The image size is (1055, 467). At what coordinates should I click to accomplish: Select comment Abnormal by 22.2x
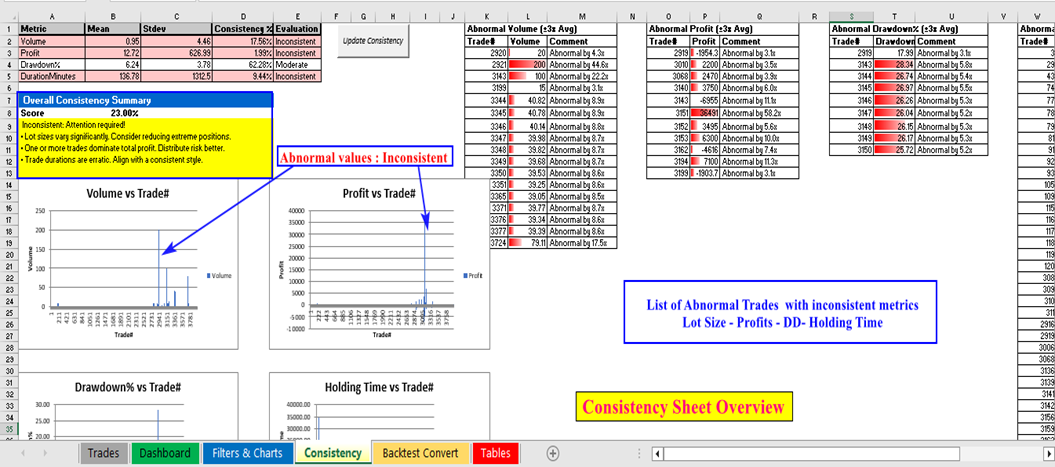(x=582, y=77)
